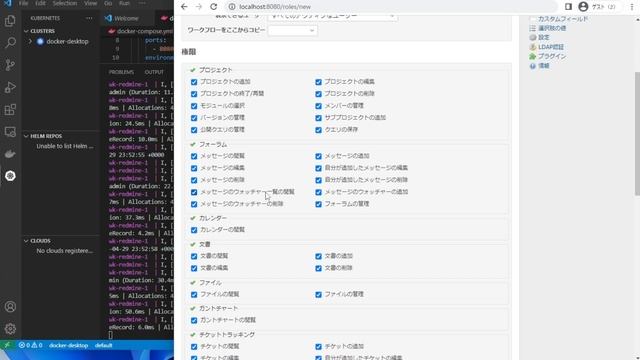Toggle all カレンダー permissions via green check
This screenshot has width=640, height=360.
[x=193, y=218]
